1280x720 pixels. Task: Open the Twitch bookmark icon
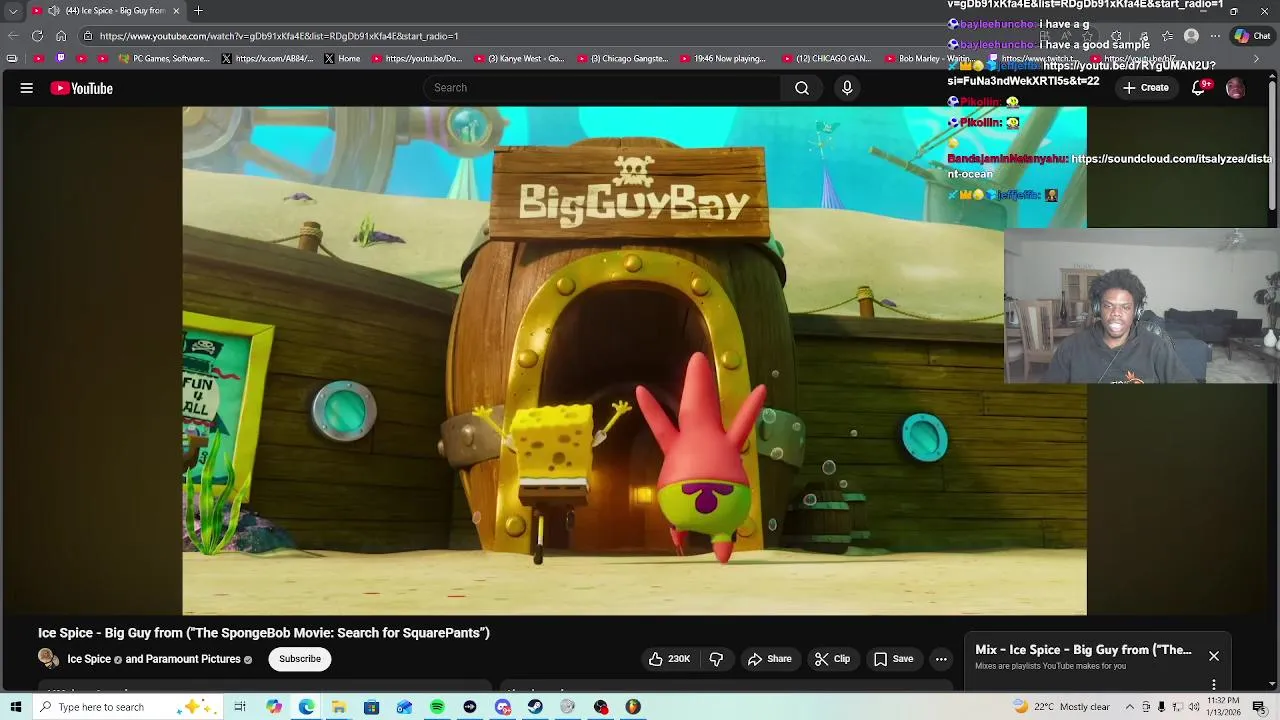coord(60,59)
